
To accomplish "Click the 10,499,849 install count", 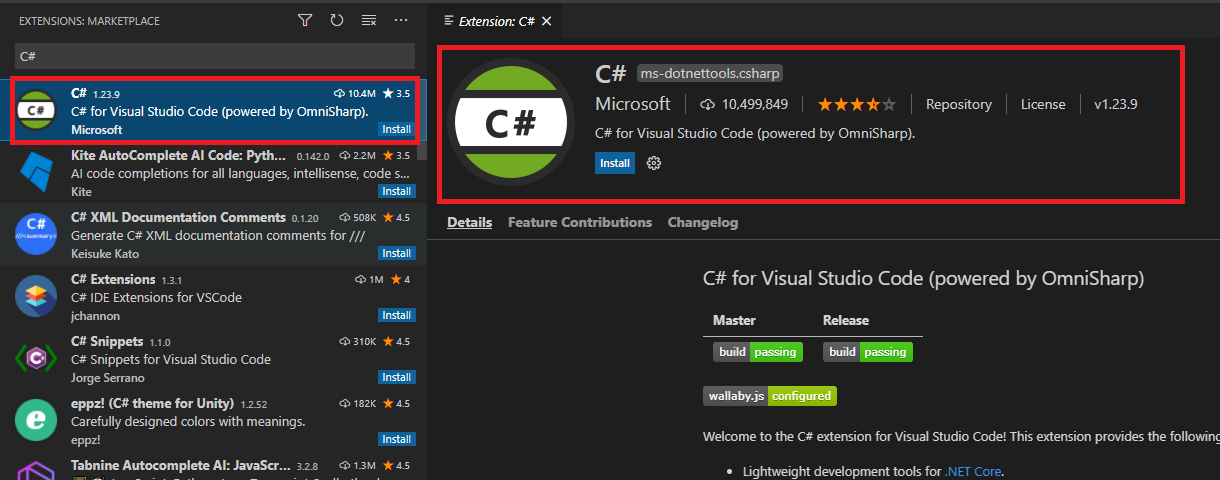I will pyautogui.click(x=744, y=104).
